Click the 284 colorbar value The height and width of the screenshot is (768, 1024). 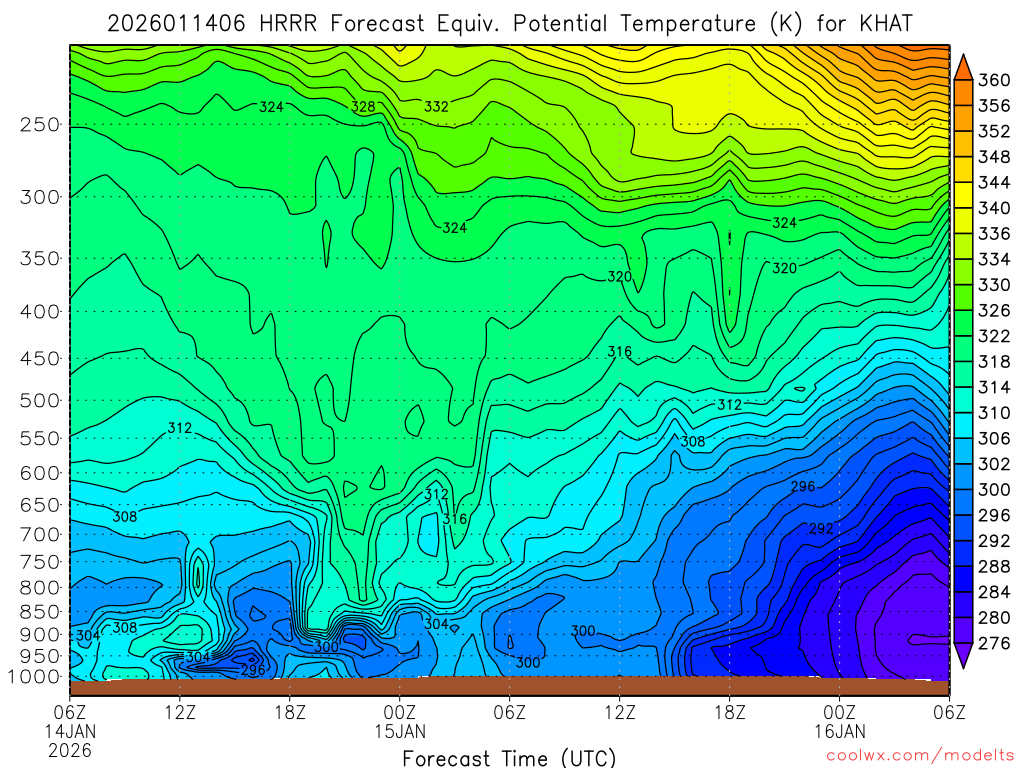pos(993,592)
